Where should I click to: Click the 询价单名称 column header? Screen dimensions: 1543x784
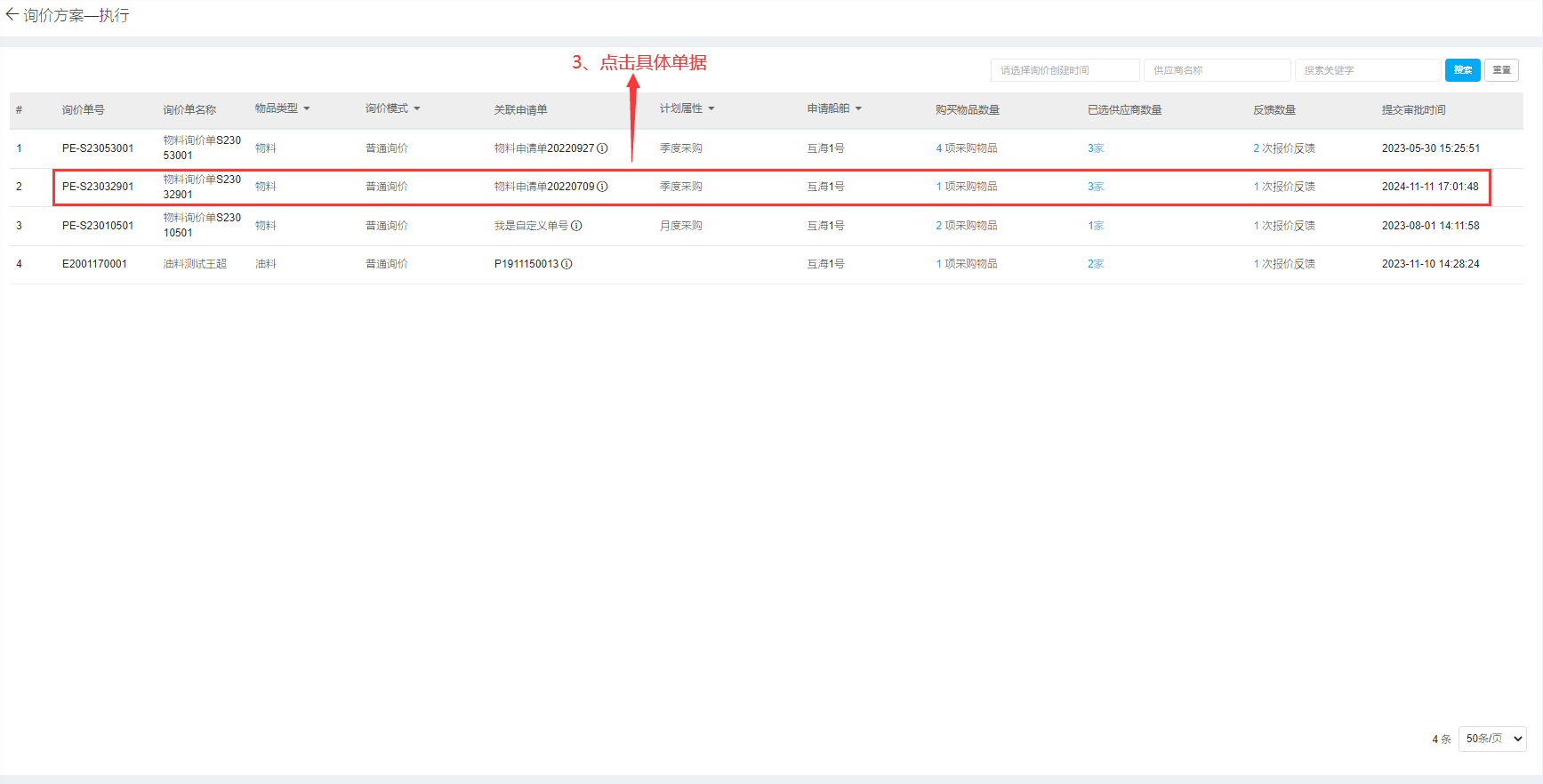point(189,110)
